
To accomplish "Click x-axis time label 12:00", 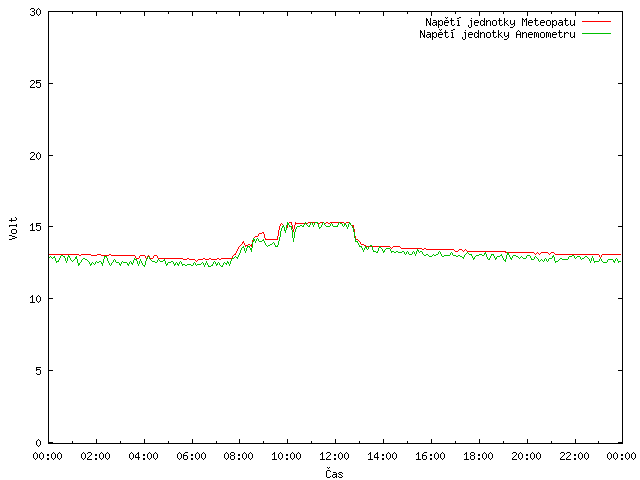I will tap(334, 456).
